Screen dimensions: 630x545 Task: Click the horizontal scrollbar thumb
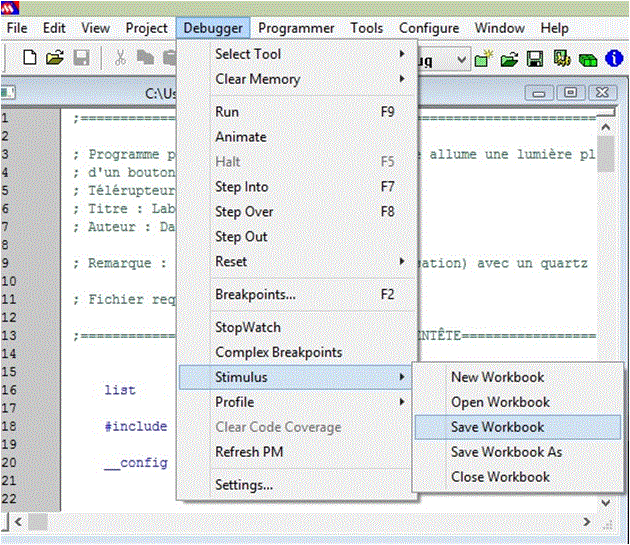pyautogui.click(x=37, y=522)
